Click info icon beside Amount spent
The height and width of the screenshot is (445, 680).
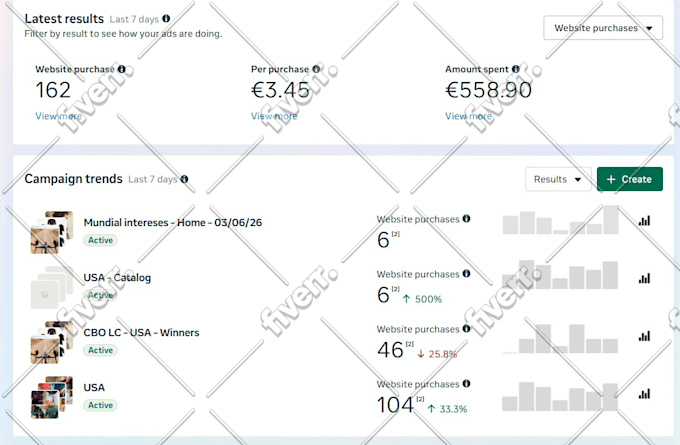(516, 69)
